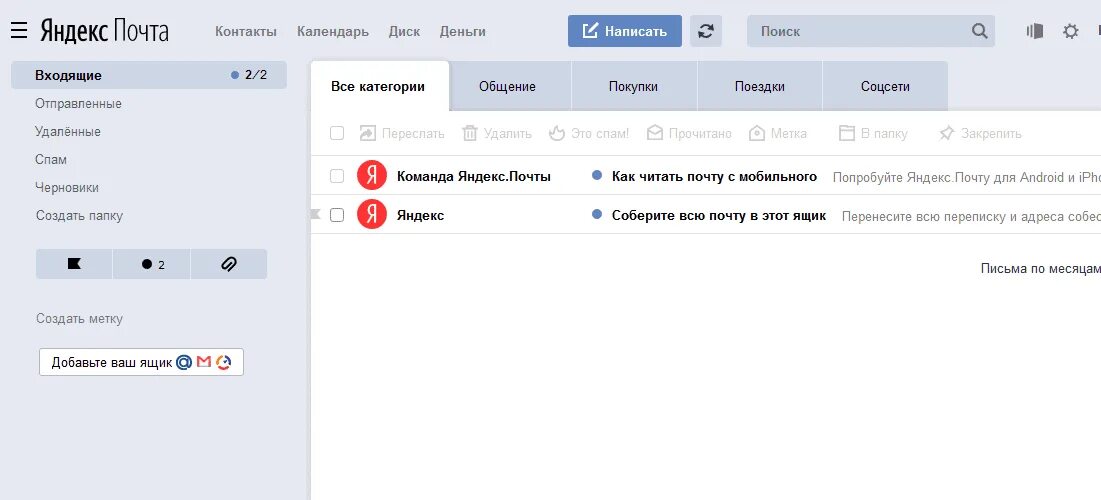Toggle unread dot on 'Как читать почту' message
The image size is (1101, 500).
click(597, 176)
